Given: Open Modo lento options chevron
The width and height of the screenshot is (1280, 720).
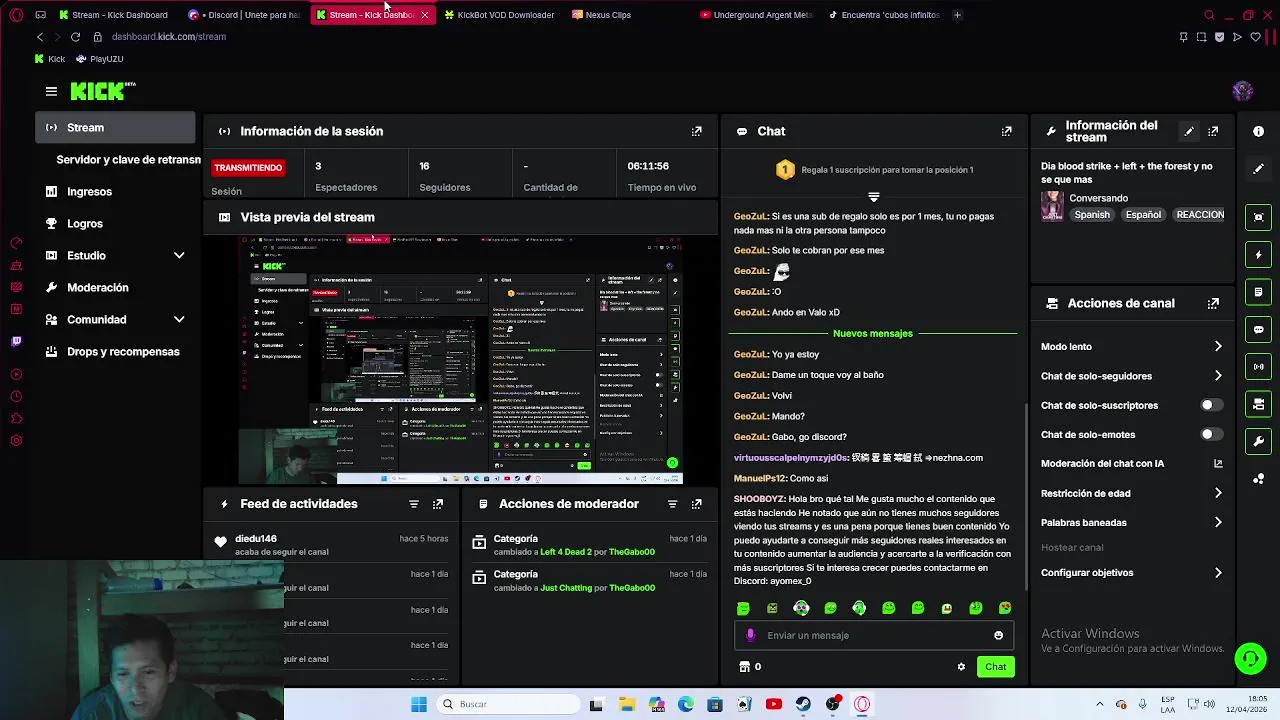Looking at the screenshot, I should pyautogui.click(x=1218, y=346).
